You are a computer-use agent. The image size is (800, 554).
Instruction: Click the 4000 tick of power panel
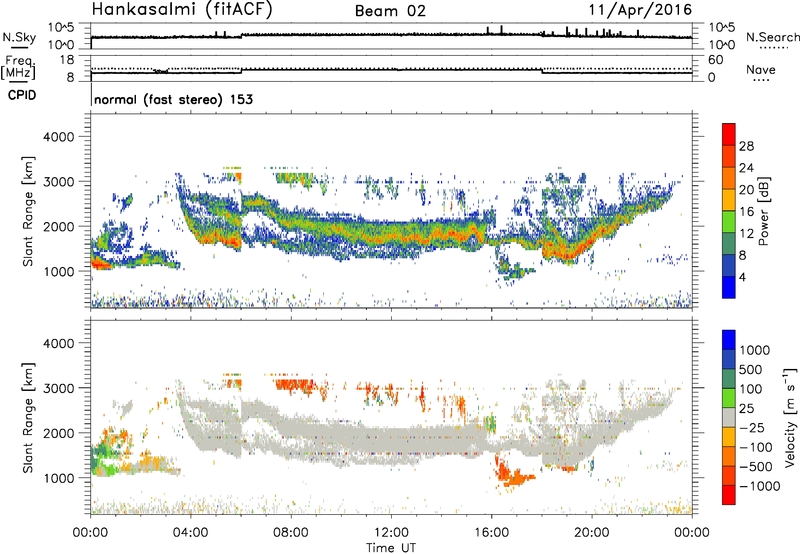click(x=58, y=137)
